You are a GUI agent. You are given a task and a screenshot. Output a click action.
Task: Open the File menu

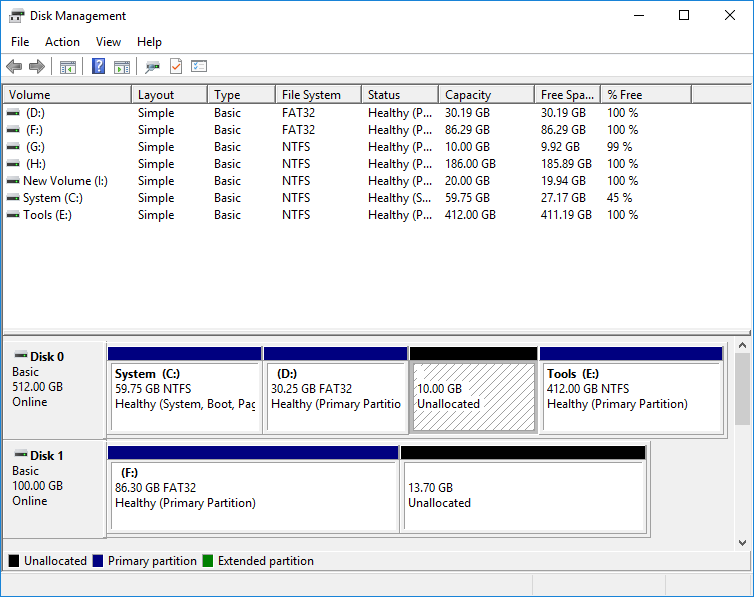click(20, 42)
